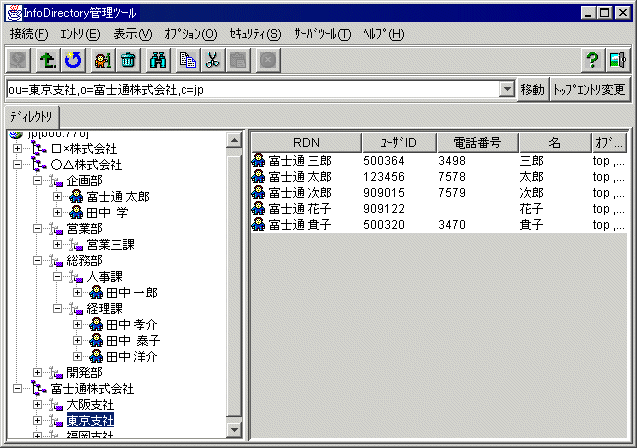
Task: Open the オプション(O) menu
Action: point(191,34)
